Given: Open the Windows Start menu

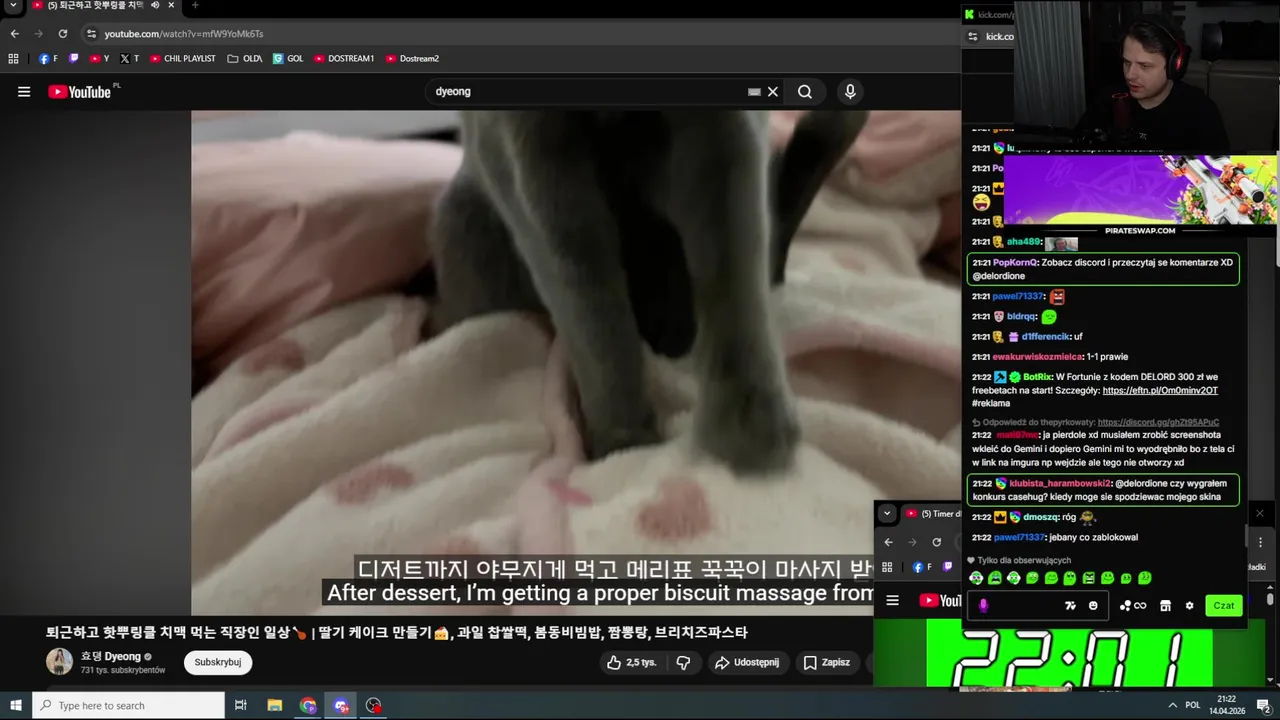Looking at the screenshot, I should click(x=15, y=706).
